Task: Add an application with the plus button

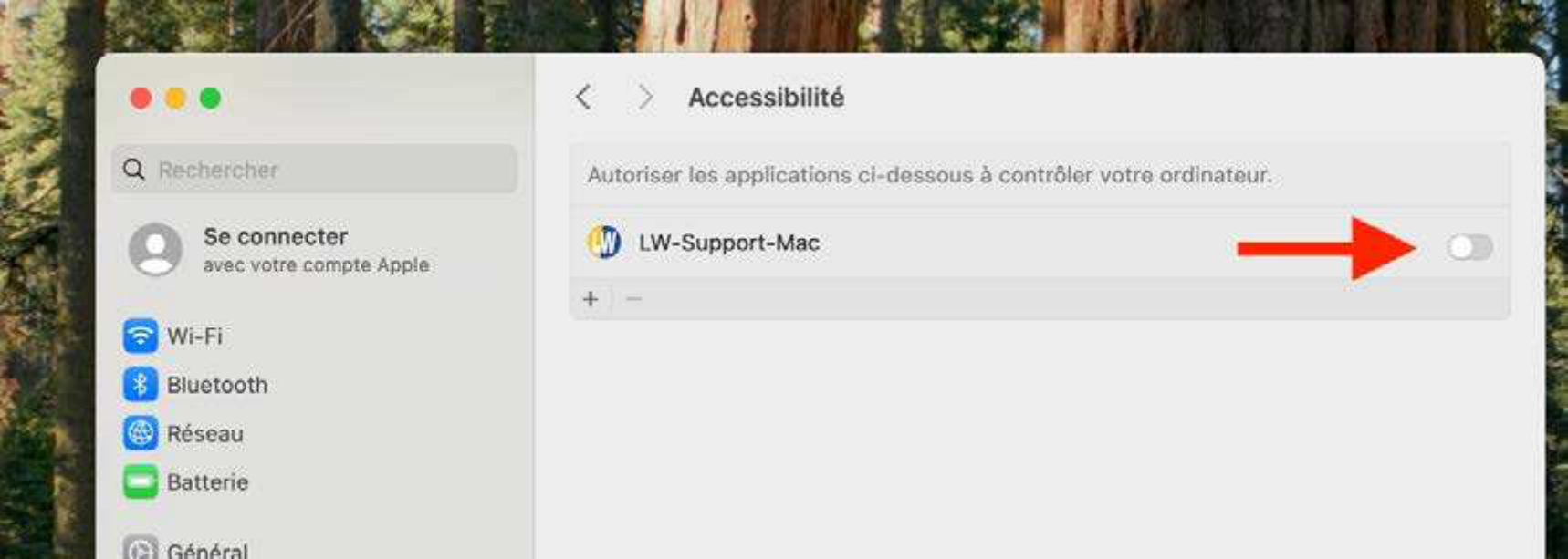Action: [x=591, y=299]
